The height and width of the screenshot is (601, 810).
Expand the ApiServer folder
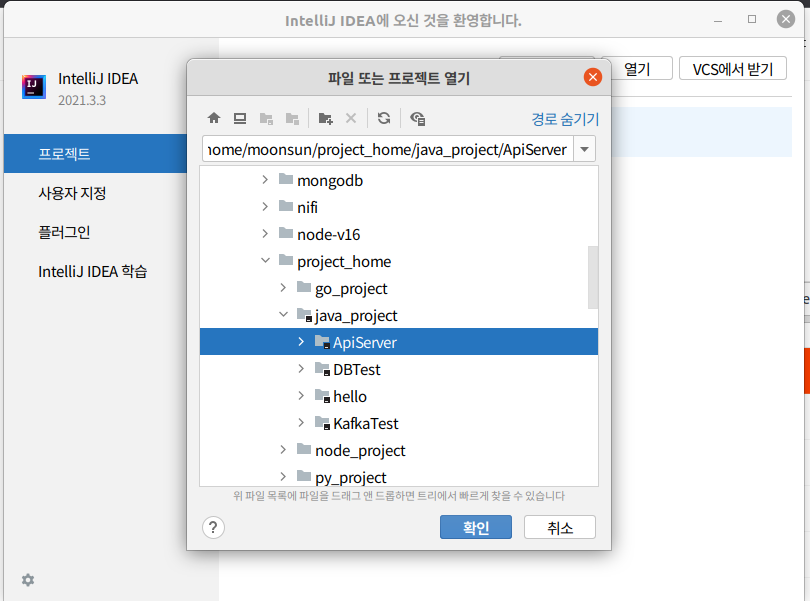[301, 342]
